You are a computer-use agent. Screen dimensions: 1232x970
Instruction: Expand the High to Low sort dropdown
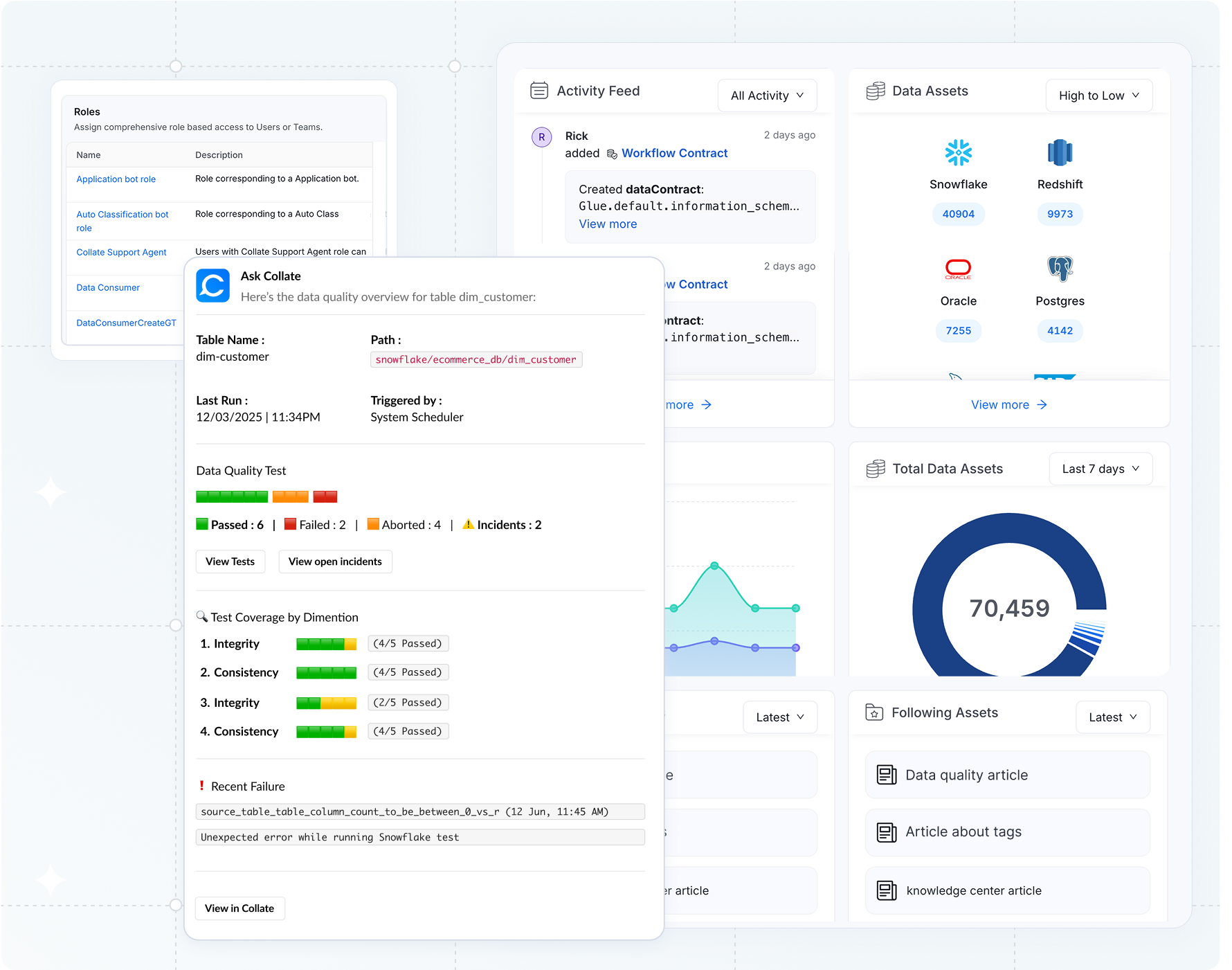point(1098,96)
